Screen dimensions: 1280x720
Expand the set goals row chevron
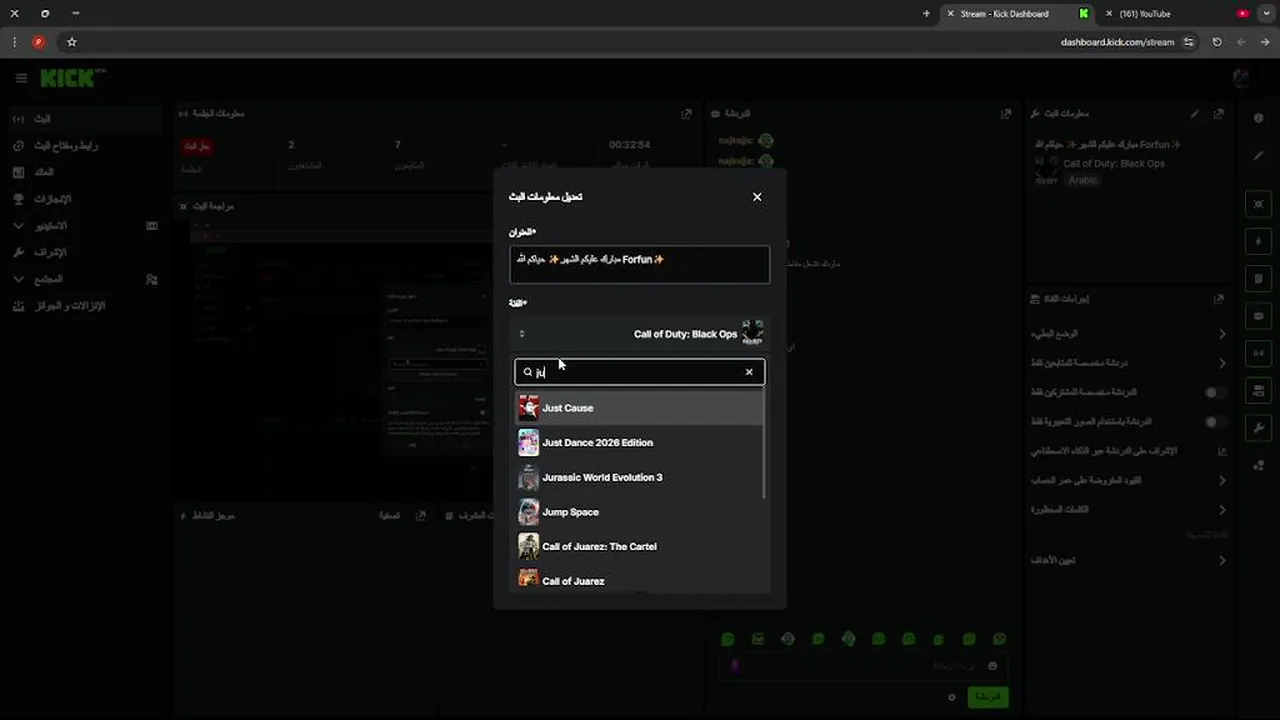pos(1222,561)
